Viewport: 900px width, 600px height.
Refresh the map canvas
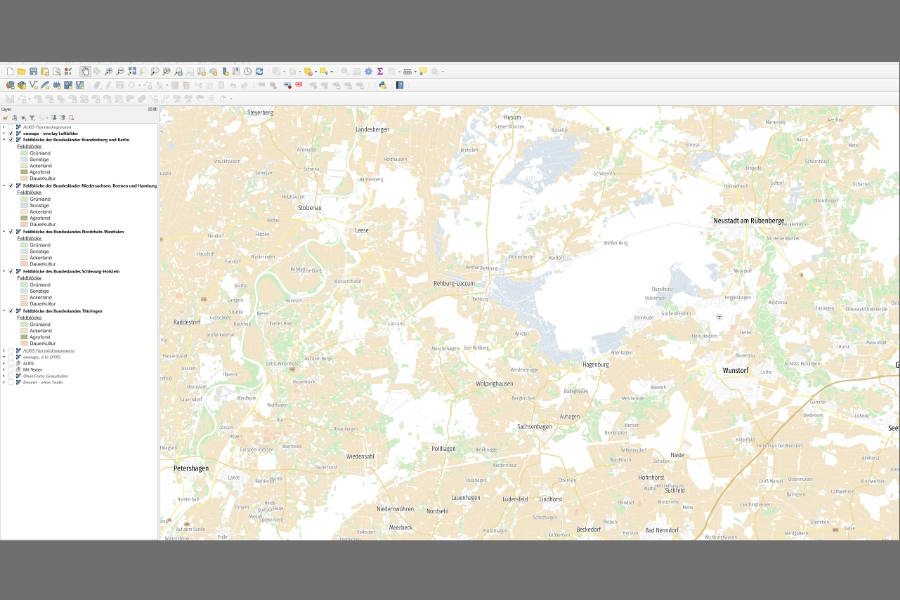tap(259, 71)
